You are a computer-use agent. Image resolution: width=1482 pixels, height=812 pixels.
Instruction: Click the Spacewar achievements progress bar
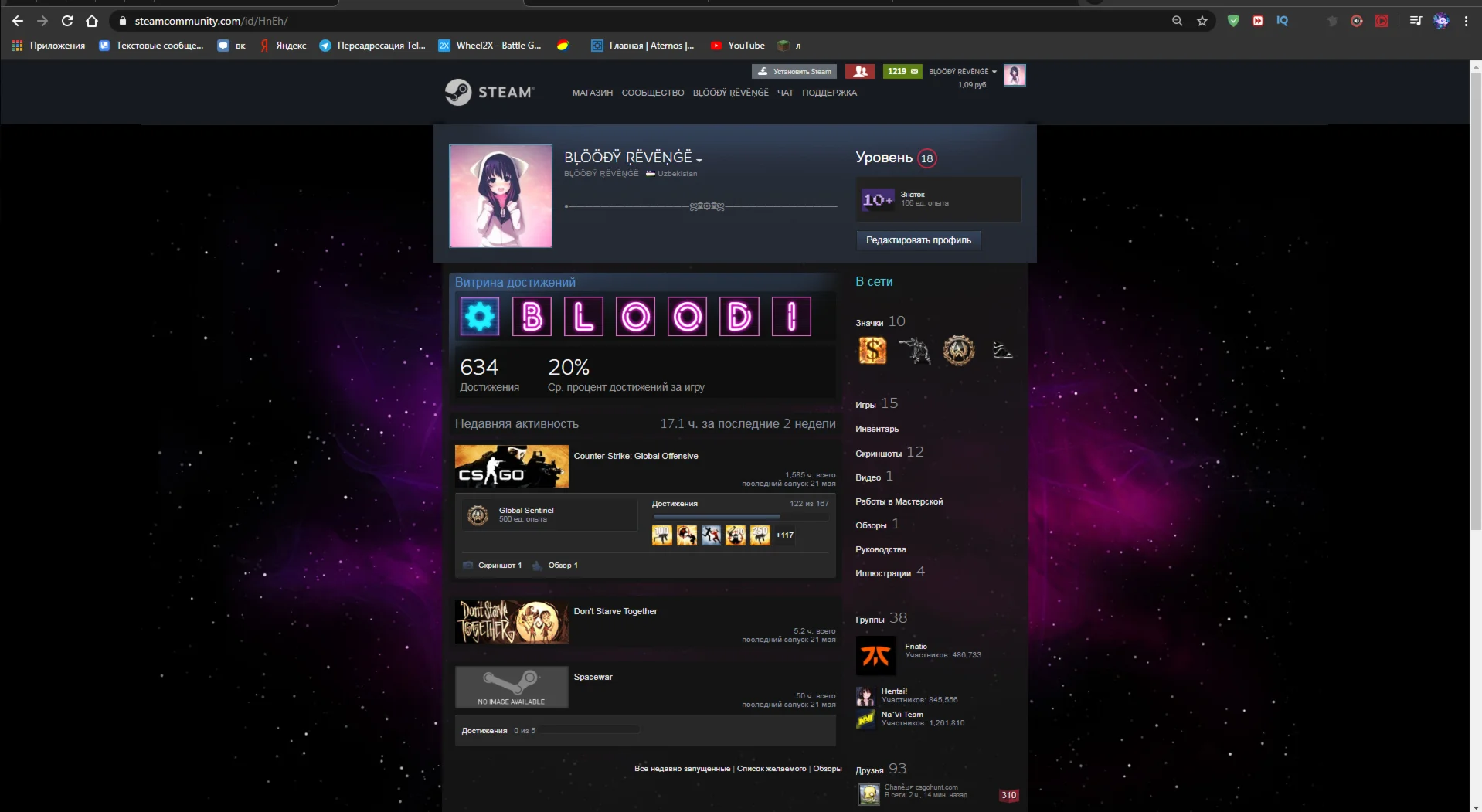click(x=588, y=730)
